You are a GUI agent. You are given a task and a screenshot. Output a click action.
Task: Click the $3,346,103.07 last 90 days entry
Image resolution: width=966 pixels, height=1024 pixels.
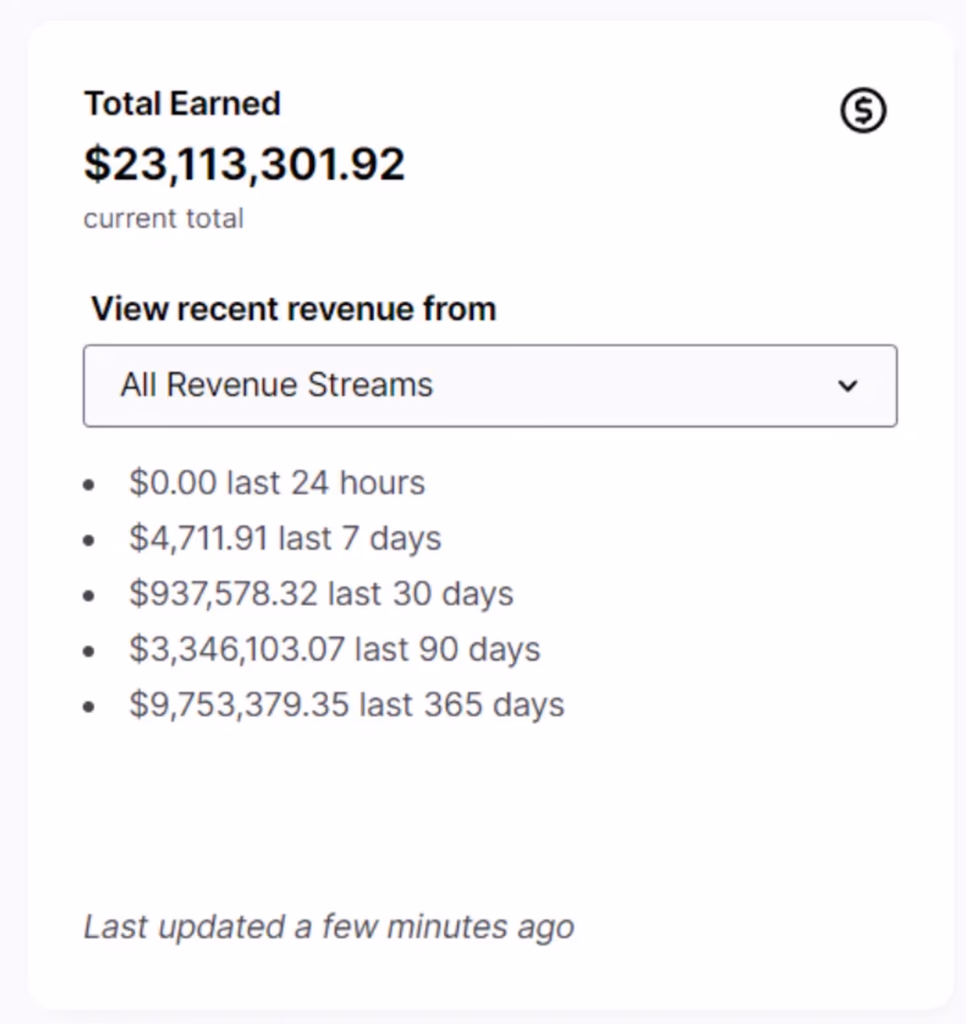334,649
